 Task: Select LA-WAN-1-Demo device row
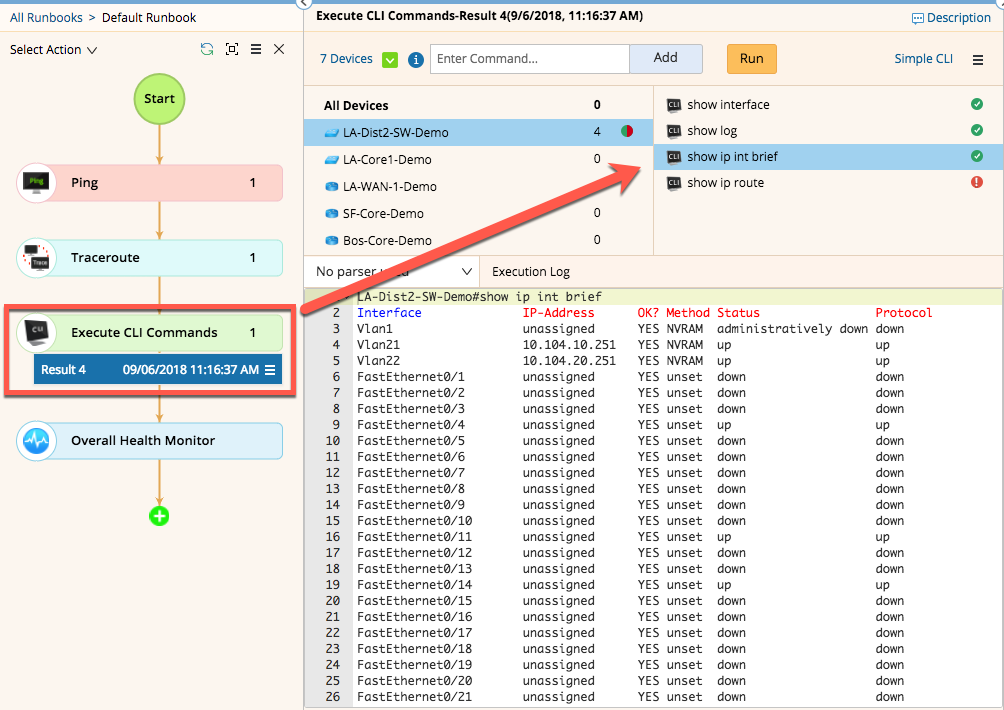click(478, 186)
